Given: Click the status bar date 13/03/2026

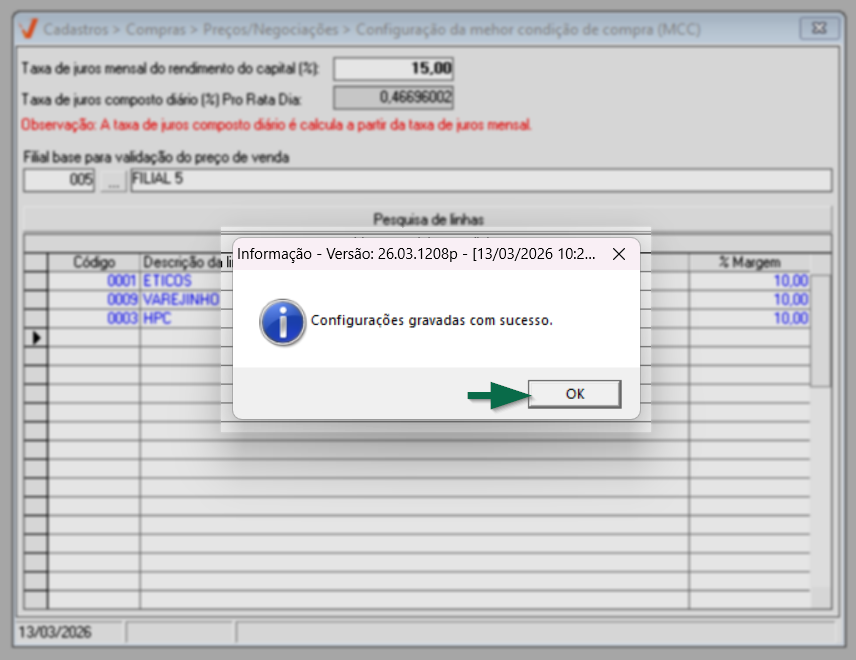Looking at the screenshot, I should tap(55, 632).
